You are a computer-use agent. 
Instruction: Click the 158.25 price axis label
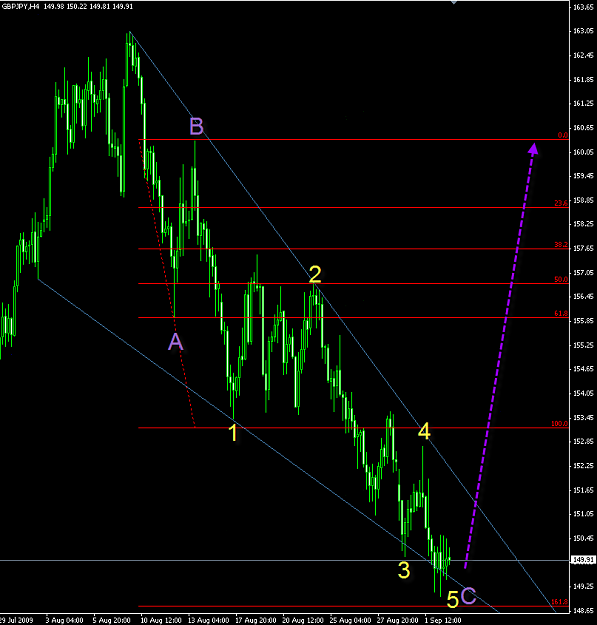click(583, 224)
